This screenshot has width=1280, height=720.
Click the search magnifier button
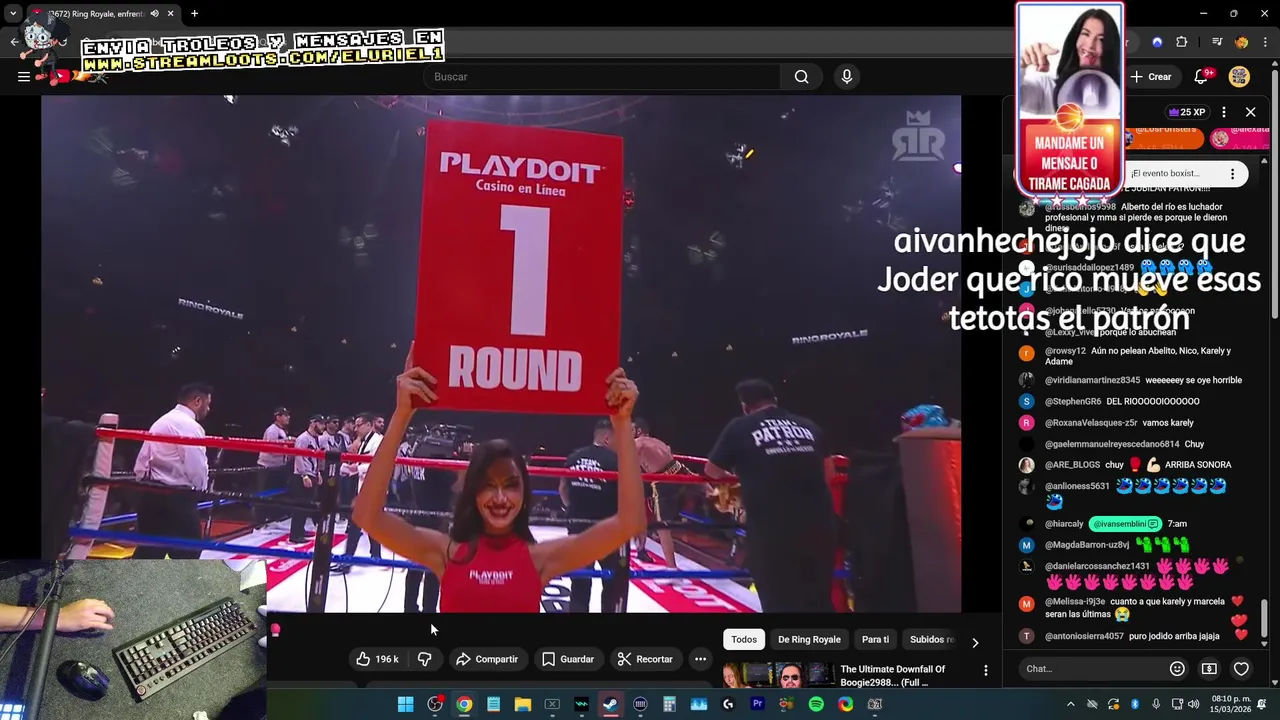[801, 77]
